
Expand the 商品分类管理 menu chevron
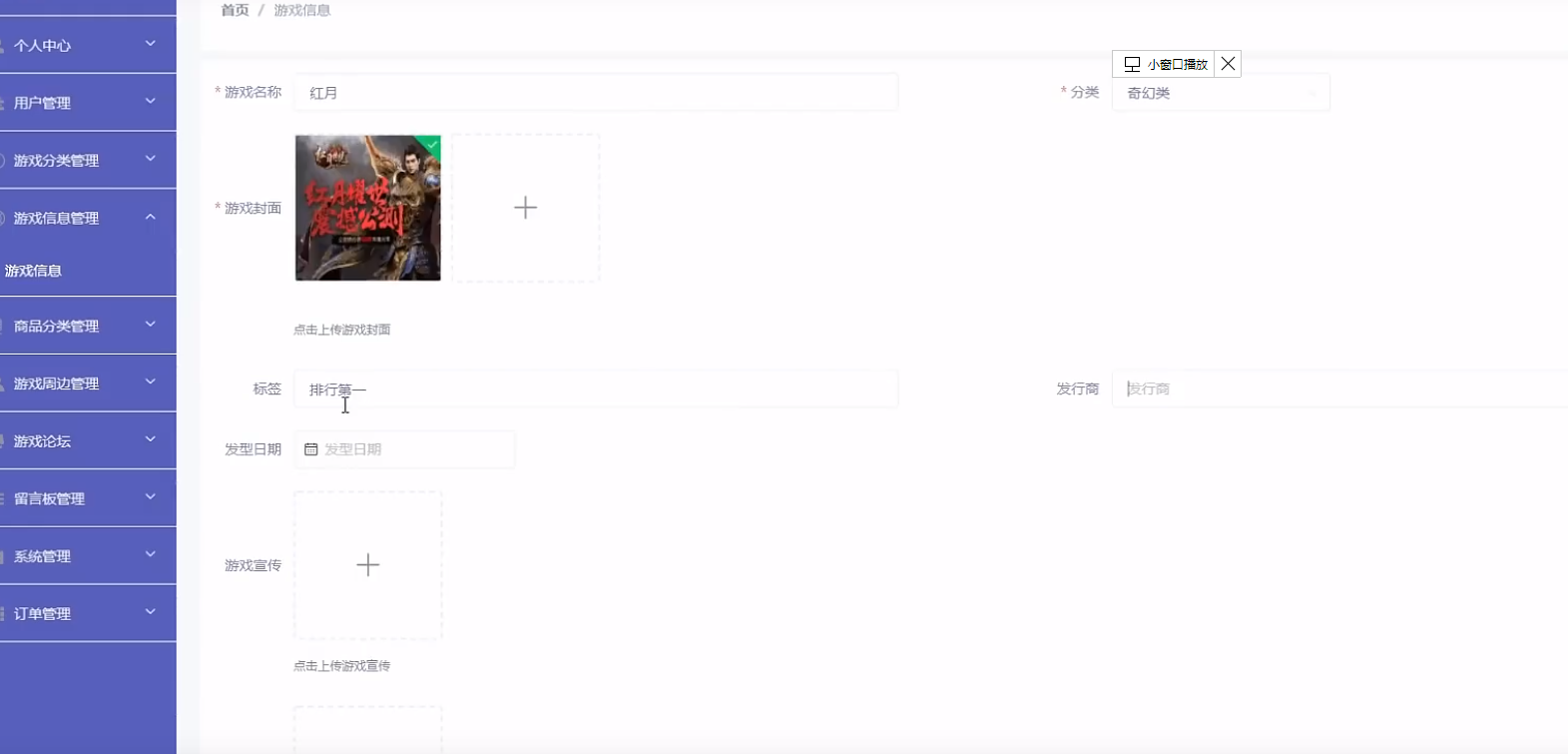(151, 325)
